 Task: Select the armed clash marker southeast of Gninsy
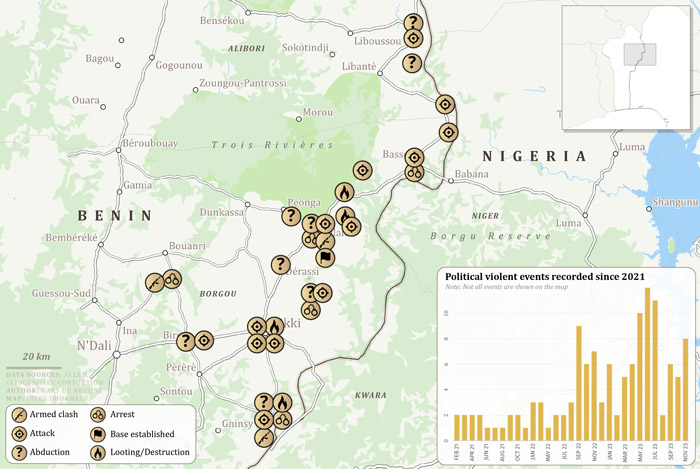tap(264, 438)
